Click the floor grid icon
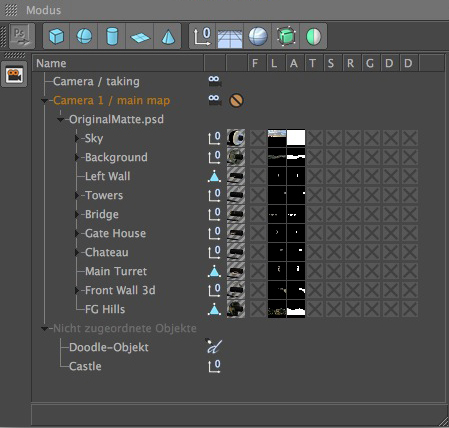The width and height of the screenshot is (449, 428). coord(230,36)
